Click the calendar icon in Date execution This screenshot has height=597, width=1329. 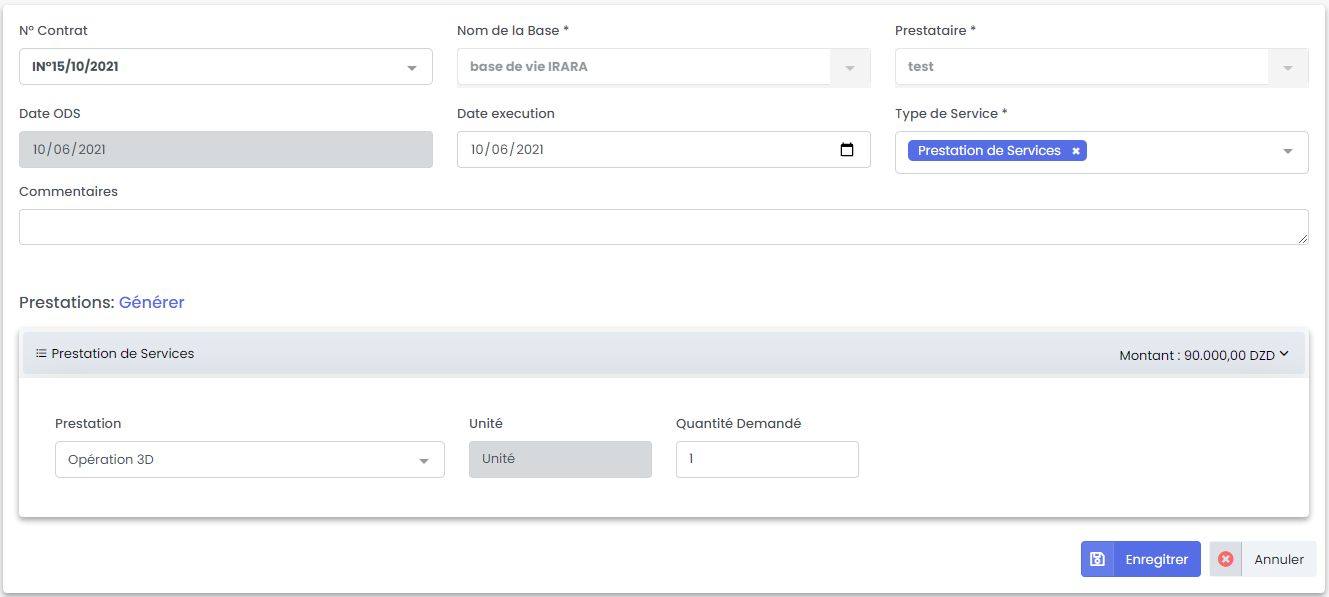pos(847,150)
